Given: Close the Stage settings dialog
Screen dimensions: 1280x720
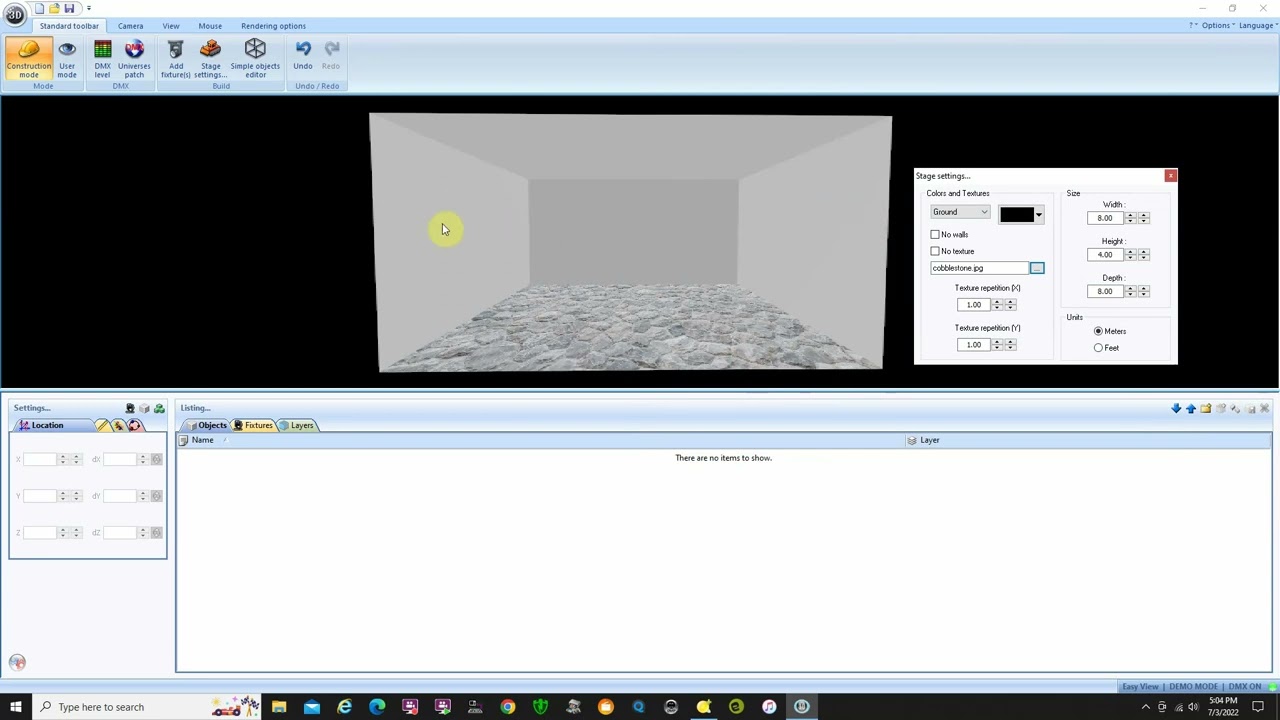Looking at the screenshot, I should tap(1171, 176).
